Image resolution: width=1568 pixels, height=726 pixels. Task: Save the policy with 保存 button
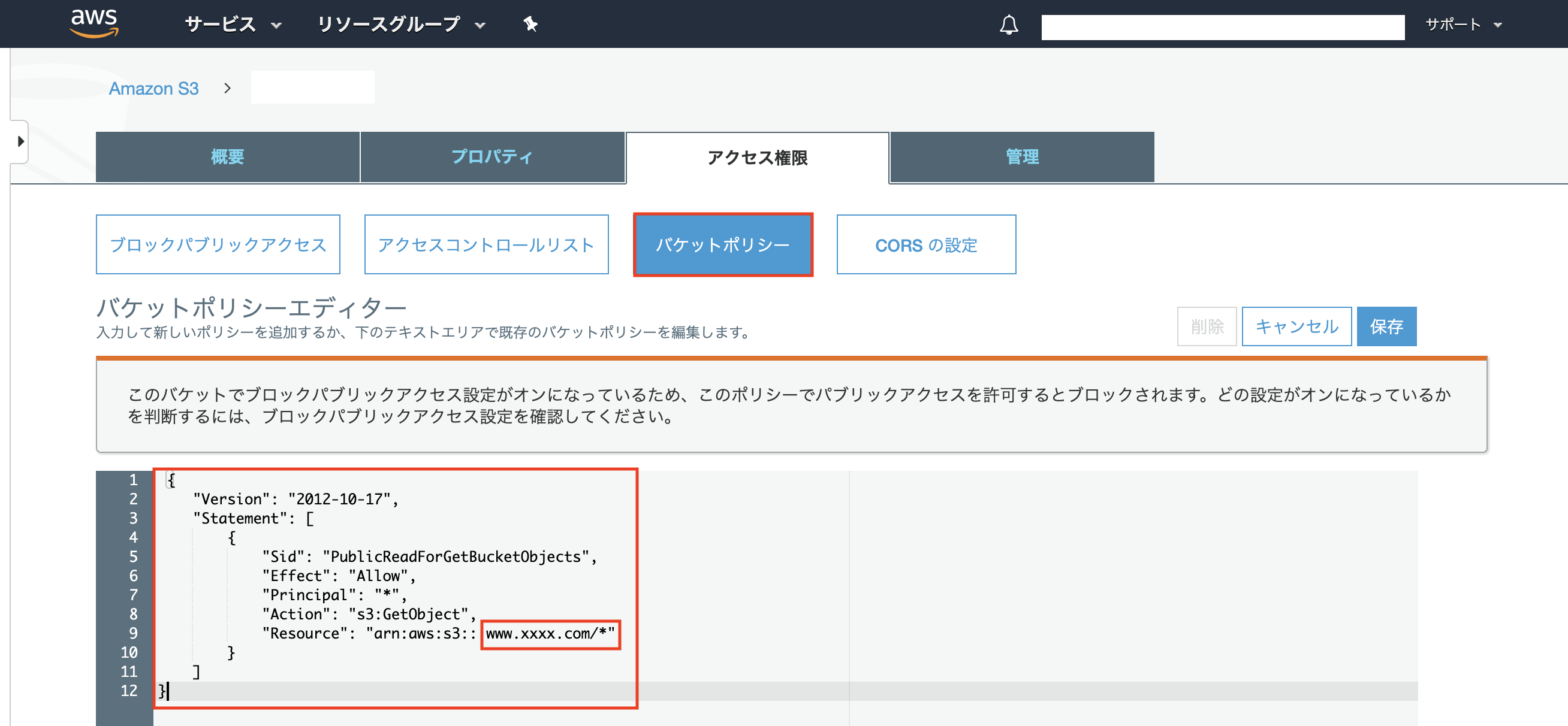(x=1386, y=326)
